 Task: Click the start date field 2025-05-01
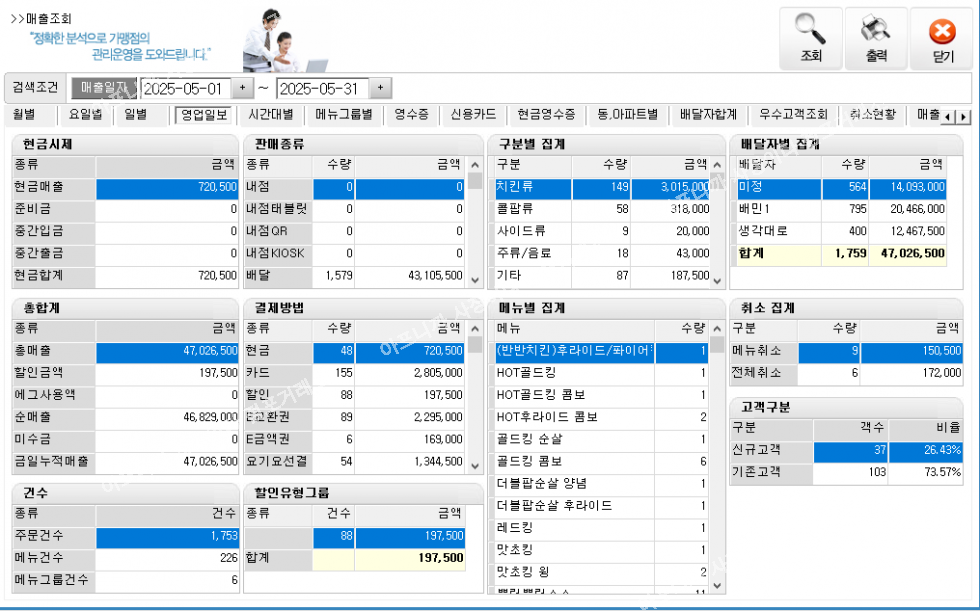(186, 88)
